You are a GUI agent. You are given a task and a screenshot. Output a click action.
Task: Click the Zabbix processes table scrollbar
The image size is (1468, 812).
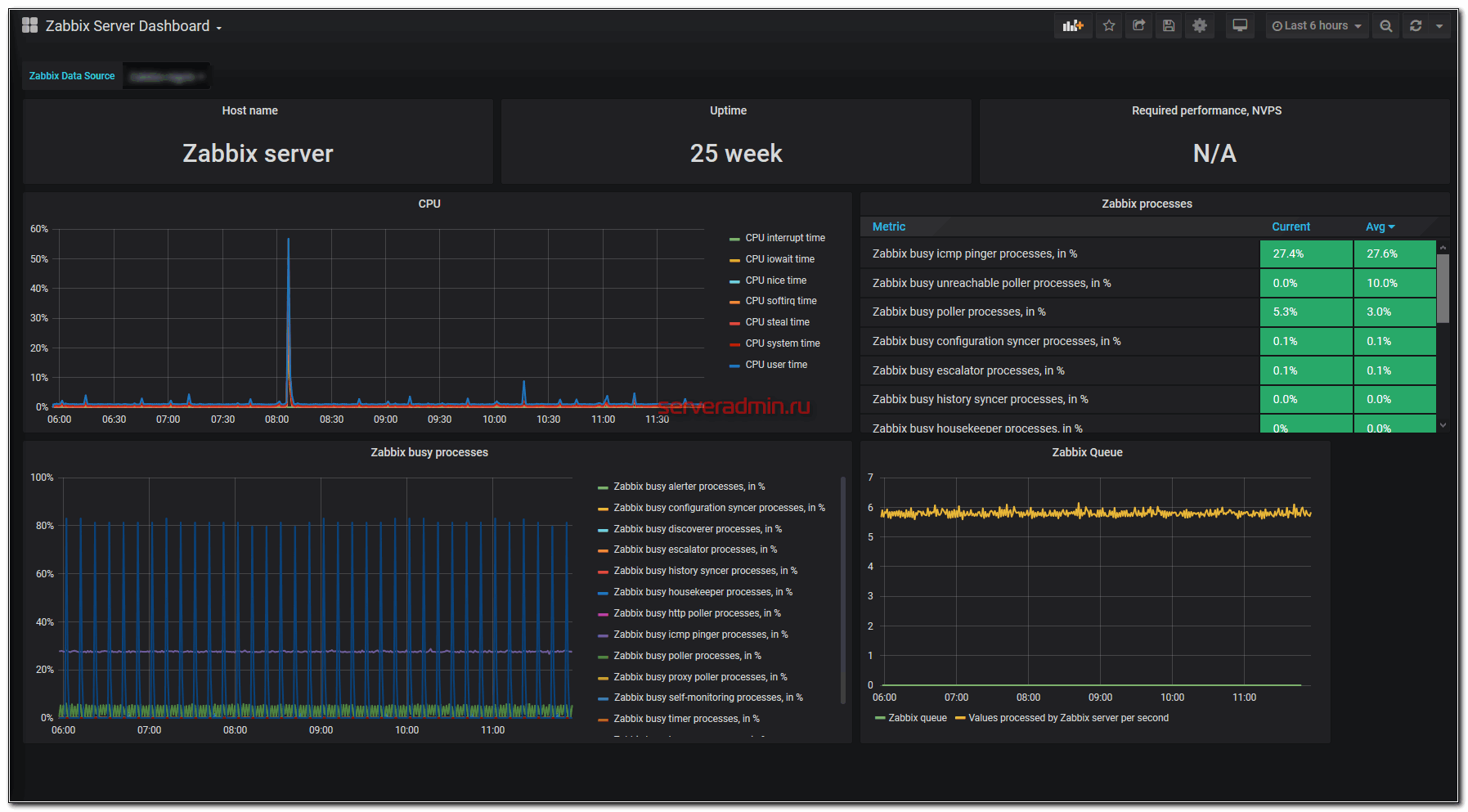[x=1443, y=289]
